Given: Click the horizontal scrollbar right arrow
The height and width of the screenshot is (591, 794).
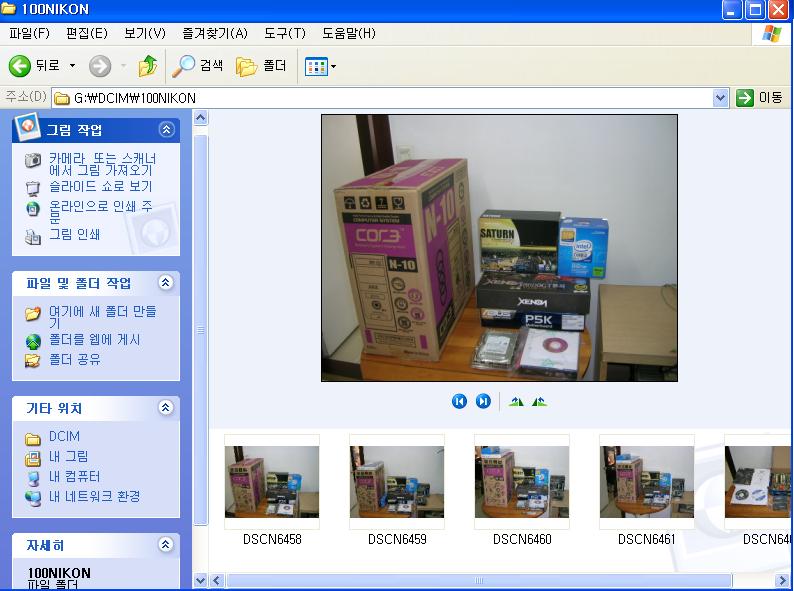Looking at the screenshot, I should click(780, 580).
